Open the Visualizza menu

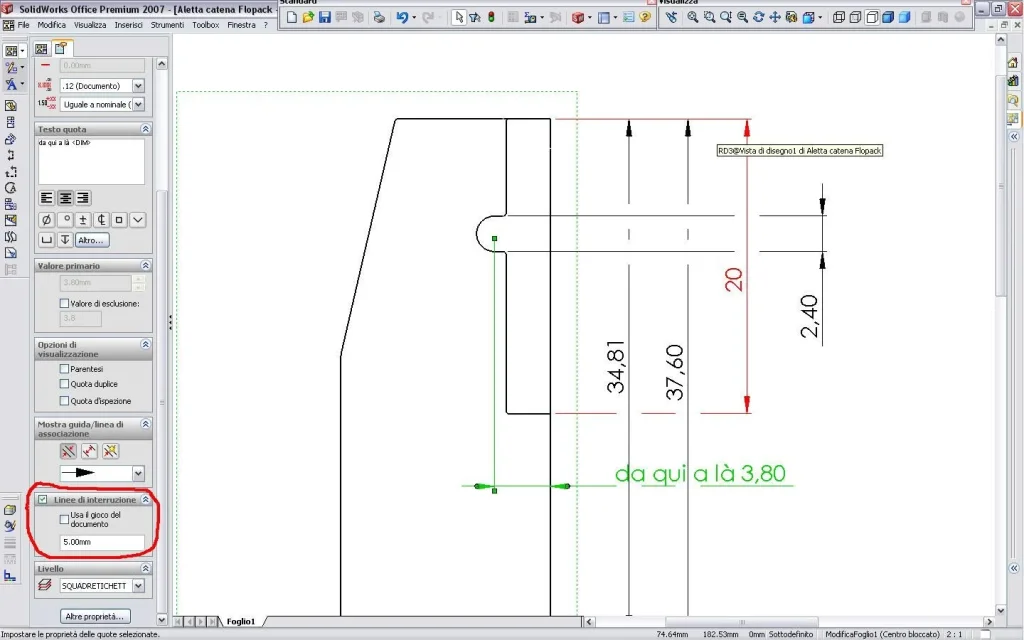click(90, 25)
